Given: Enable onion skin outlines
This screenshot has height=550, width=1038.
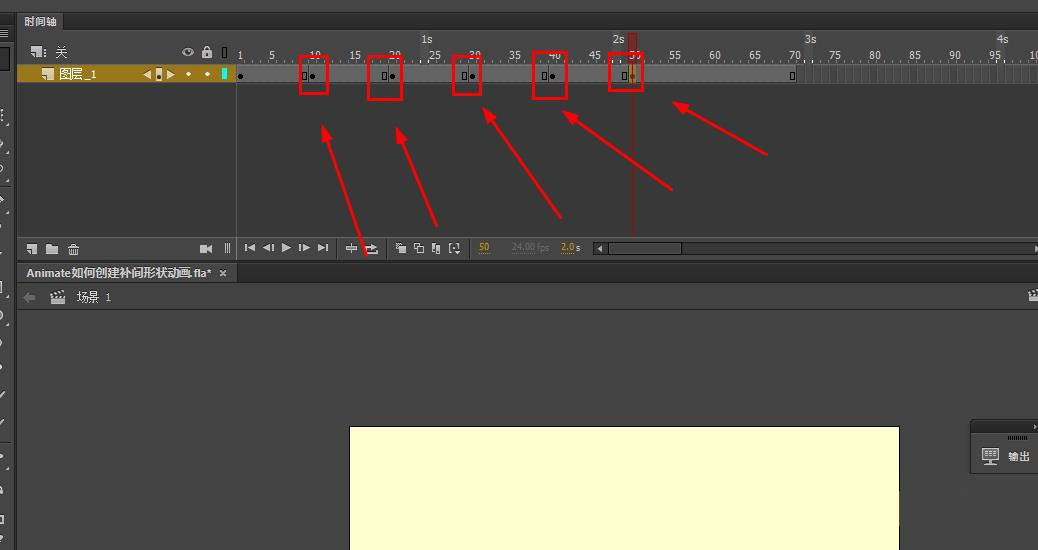Looking at the screenshot, I should (419, 248).
